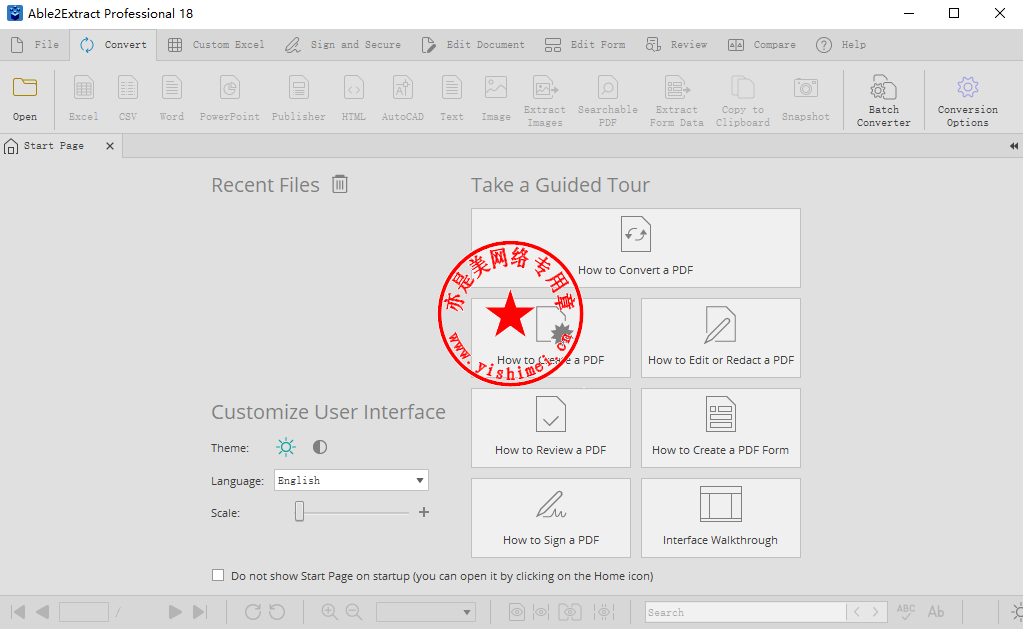Screen dimensions: 1023x629
Task: Check Do not show Start Page on startup
Action: [x=218, y=575]
